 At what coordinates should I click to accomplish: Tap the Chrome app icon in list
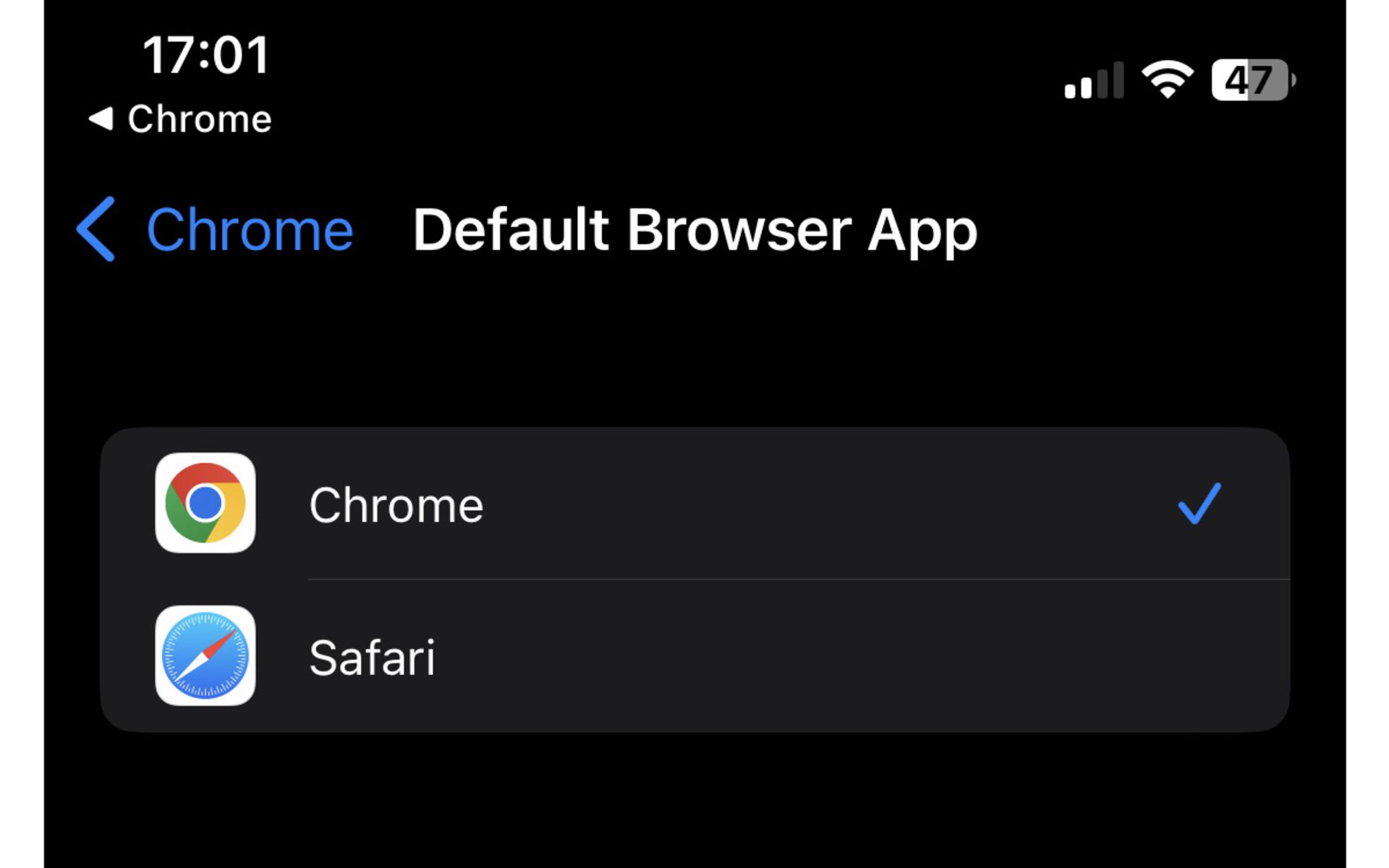point(205,503)
